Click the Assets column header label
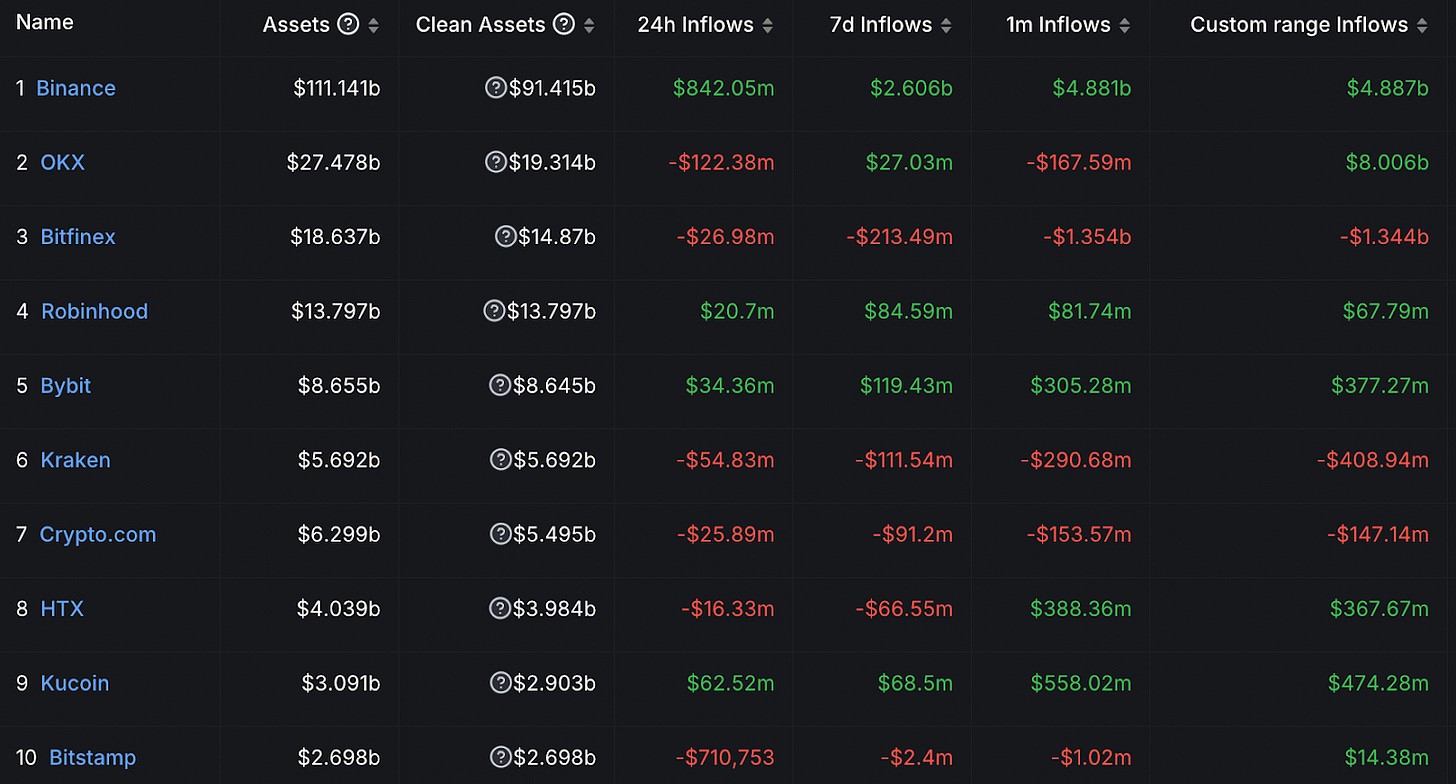 pos(296,25)
